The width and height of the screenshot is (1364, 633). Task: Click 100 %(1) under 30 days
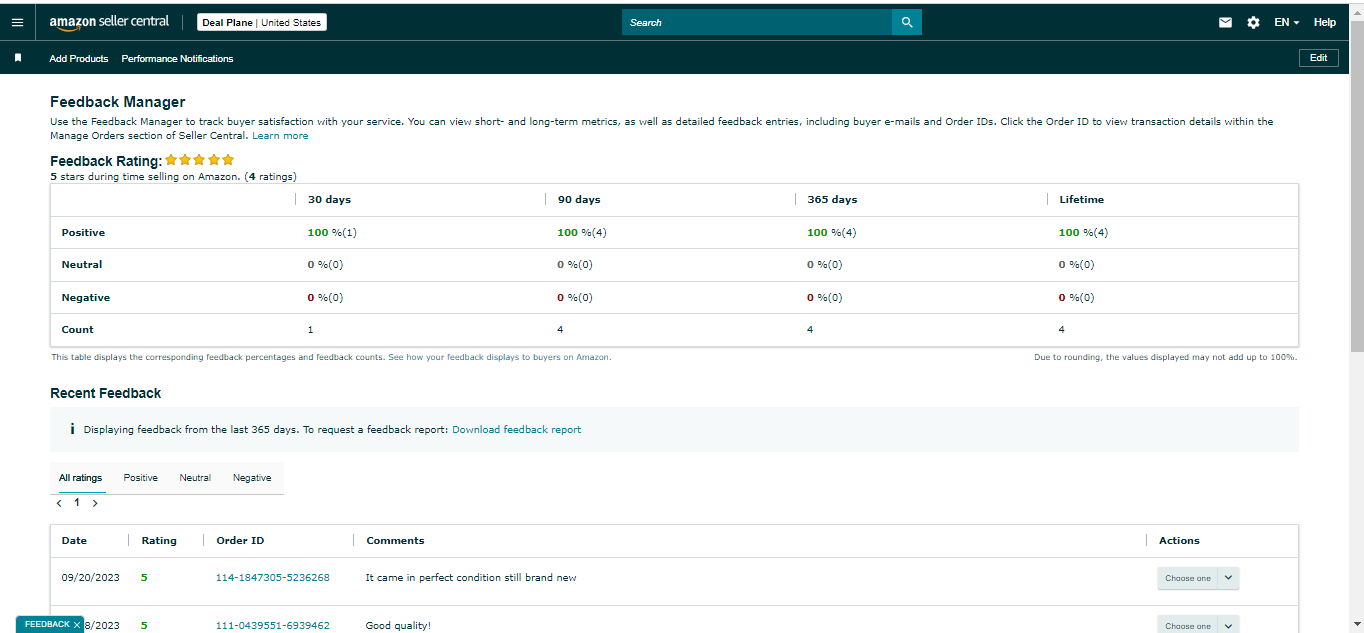(332, 232)
